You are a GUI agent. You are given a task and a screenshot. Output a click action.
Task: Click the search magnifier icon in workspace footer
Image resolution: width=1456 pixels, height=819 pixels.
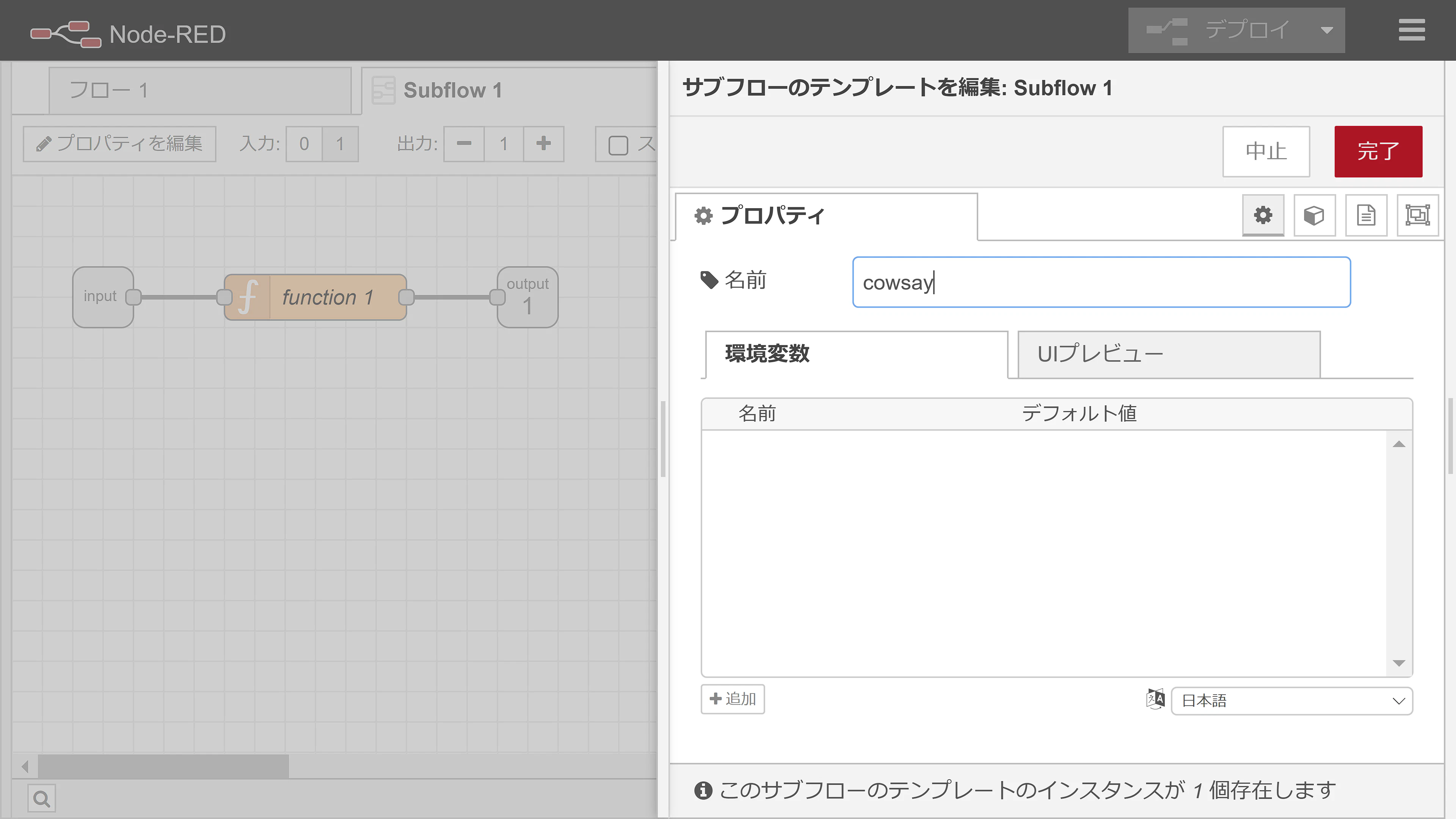tap(42, 798)
